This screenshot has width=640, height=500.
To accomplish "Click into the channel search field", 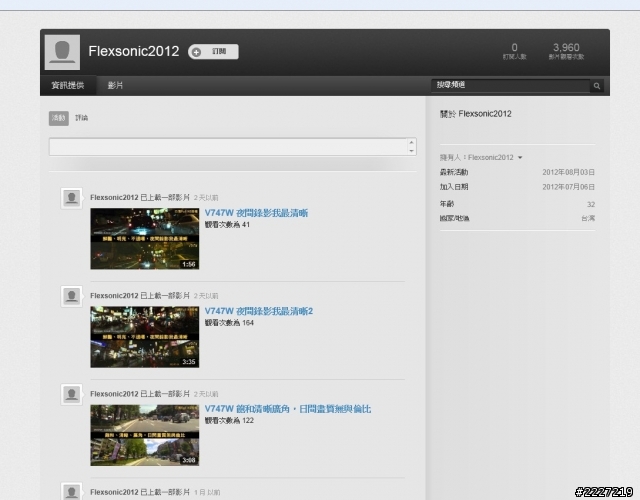I will tap(510, 86).
